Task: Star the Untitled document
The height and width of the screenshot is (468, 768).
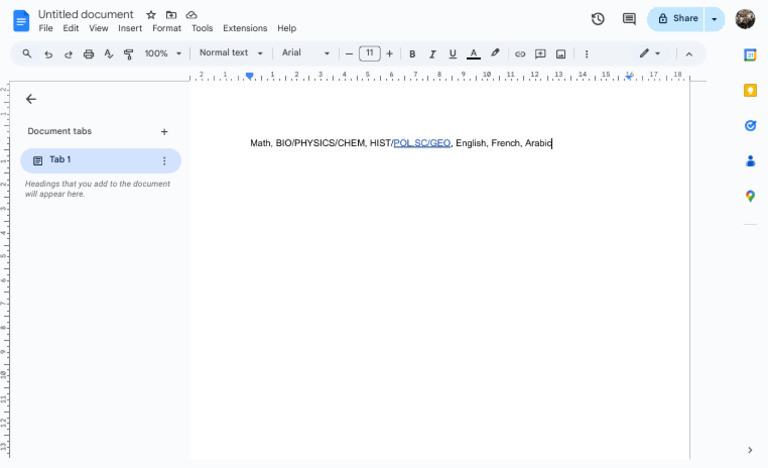Action: [151, 15]
